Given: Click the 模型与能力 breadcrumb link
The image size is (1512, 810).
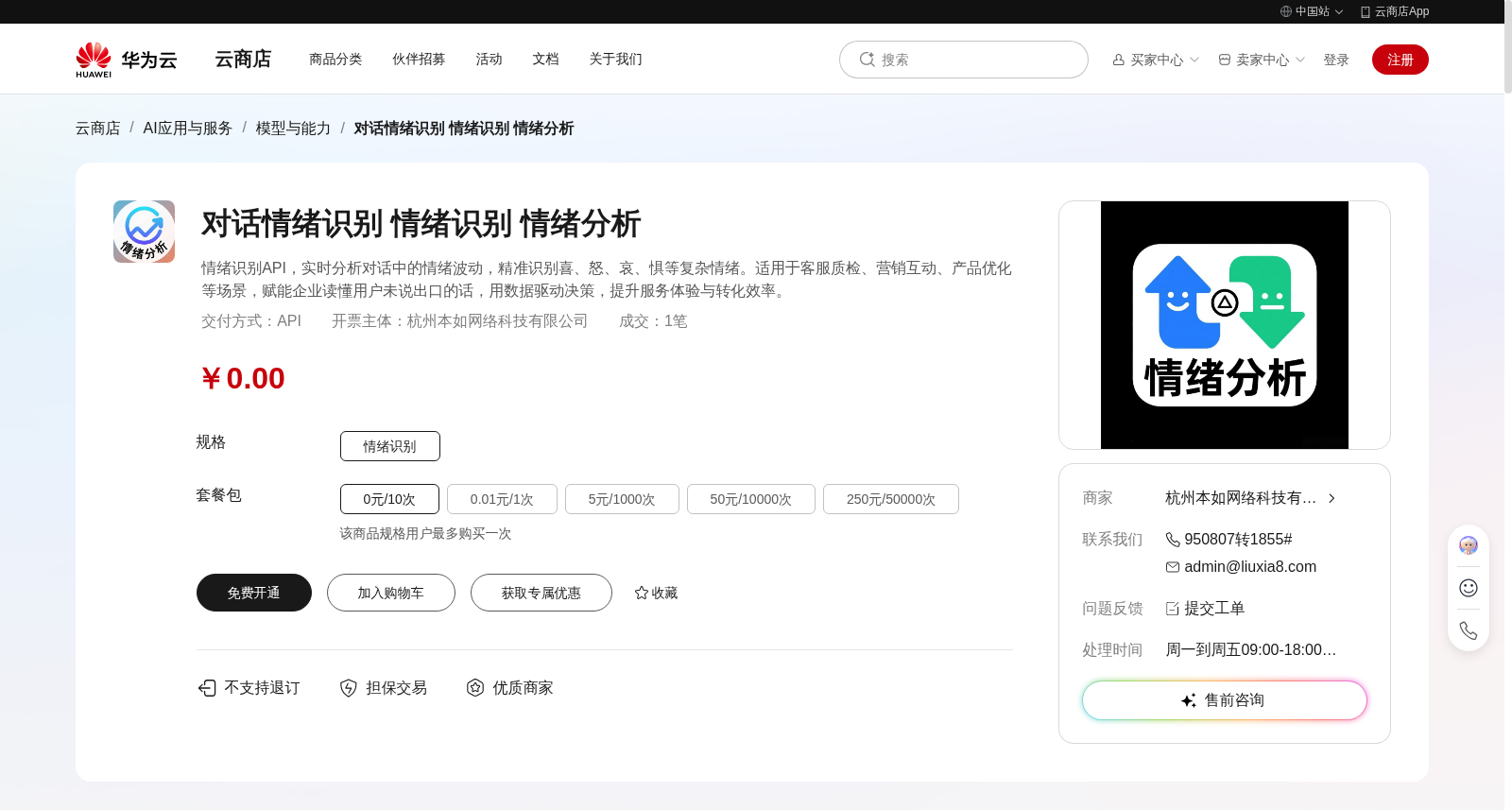Looking at the screenshot, I should [x=293, y=129].
